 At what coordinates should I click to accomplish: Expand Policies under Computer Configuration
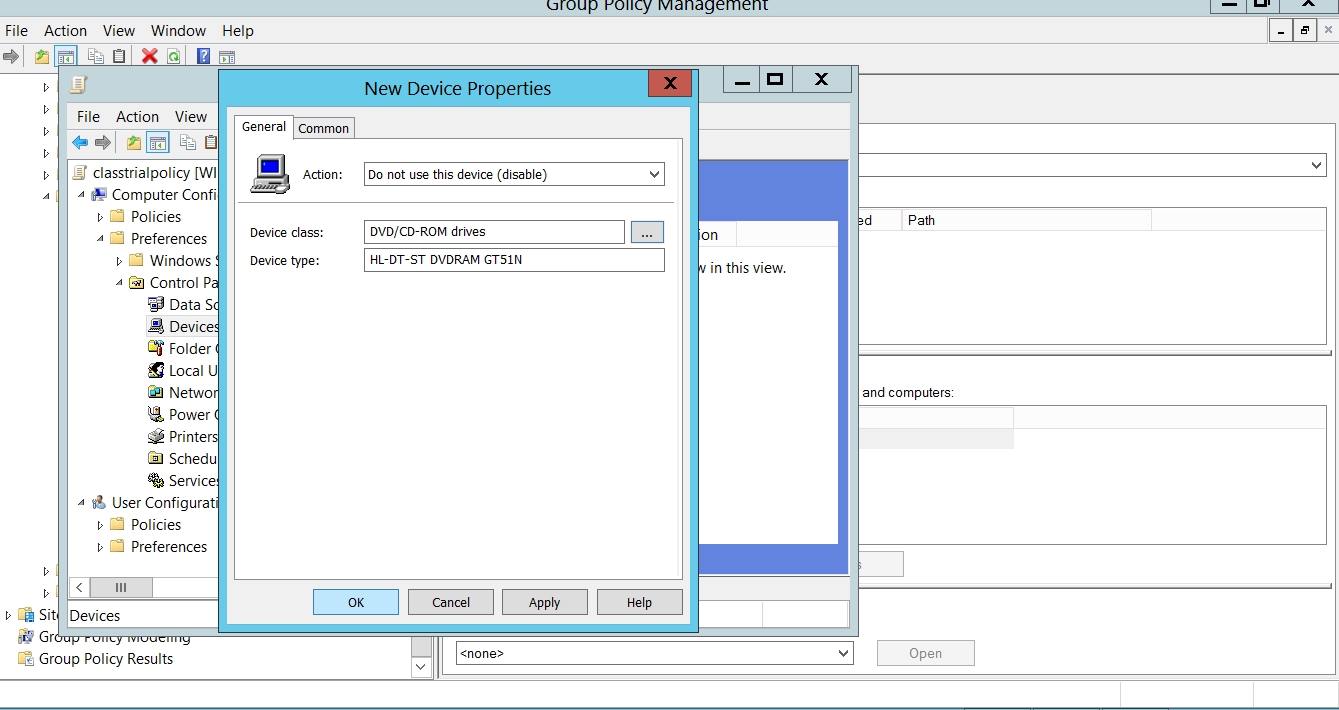[100, 217]
